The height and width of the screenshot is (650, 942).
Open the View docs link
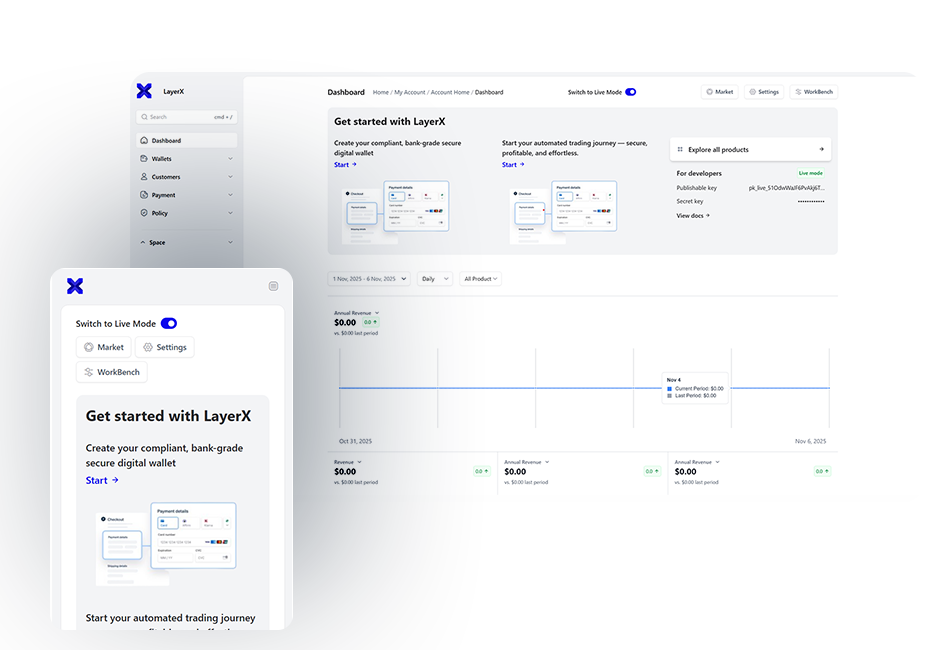(693, 215)
